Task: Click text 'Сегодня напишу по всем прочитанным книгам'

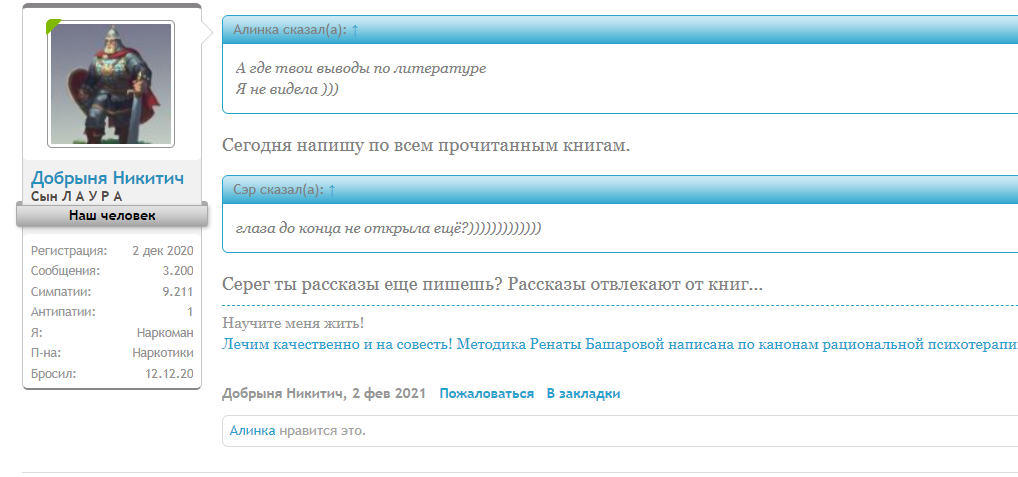Action: (x=425, y=145)
